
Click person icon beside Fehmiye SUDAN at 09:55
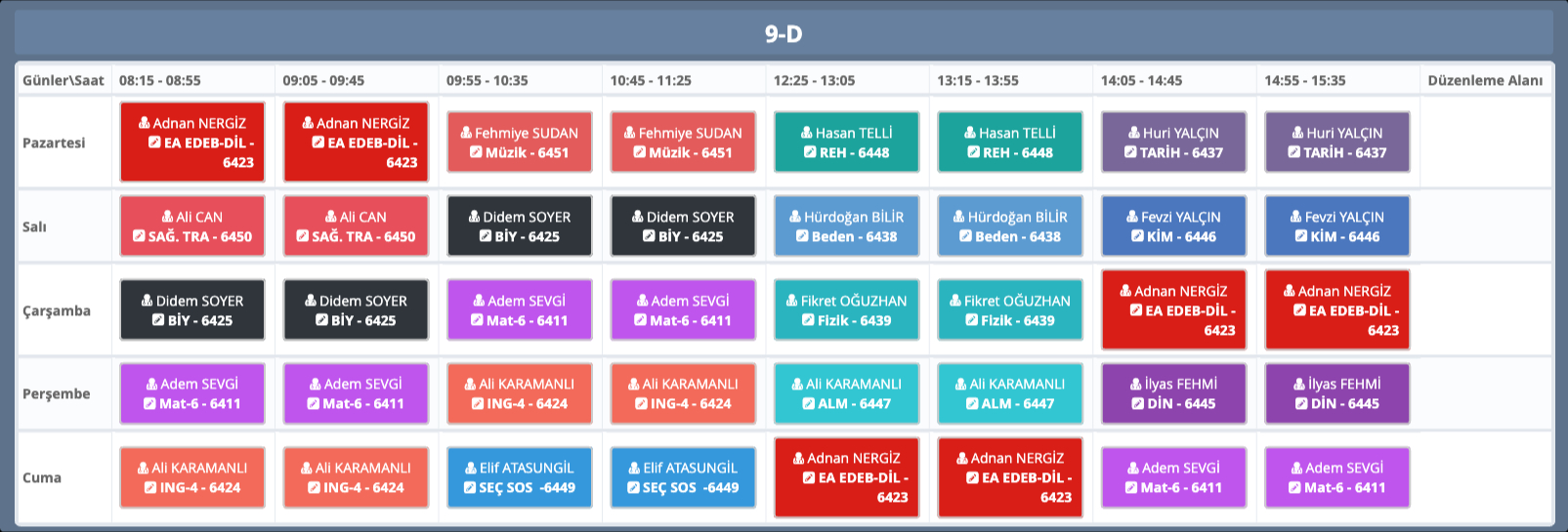click(467, 133)
